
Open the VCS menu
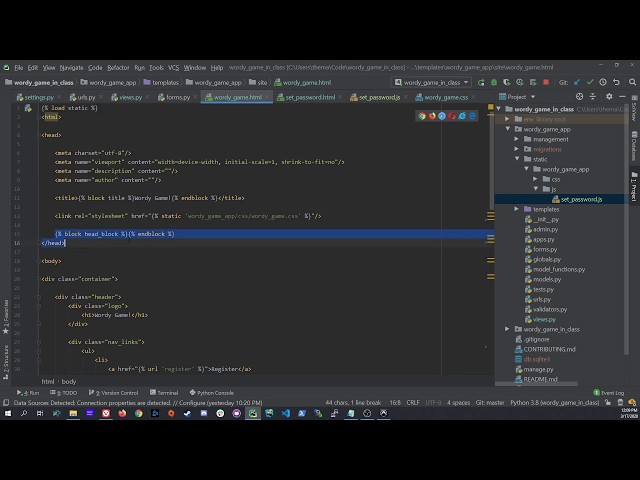coord(173,68)
